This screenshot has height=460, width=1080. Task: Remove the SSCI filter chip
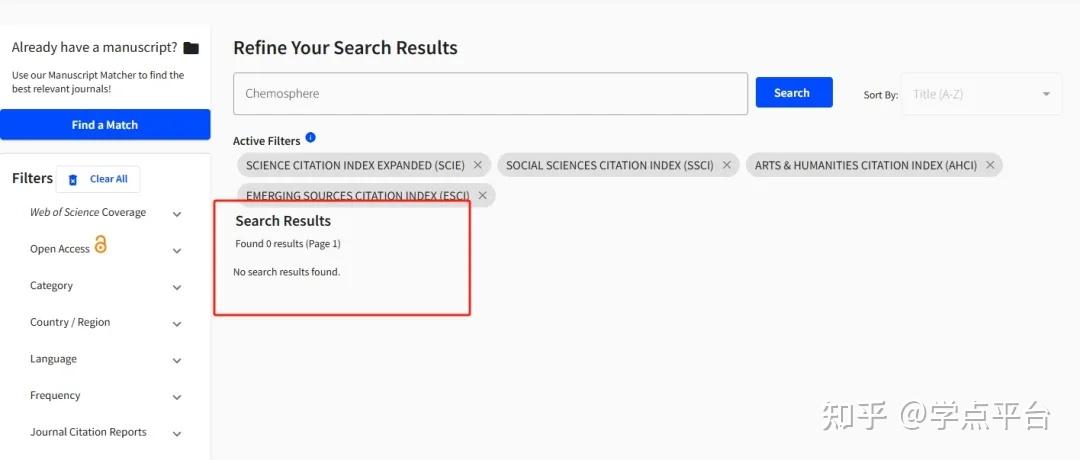(727, 165)
